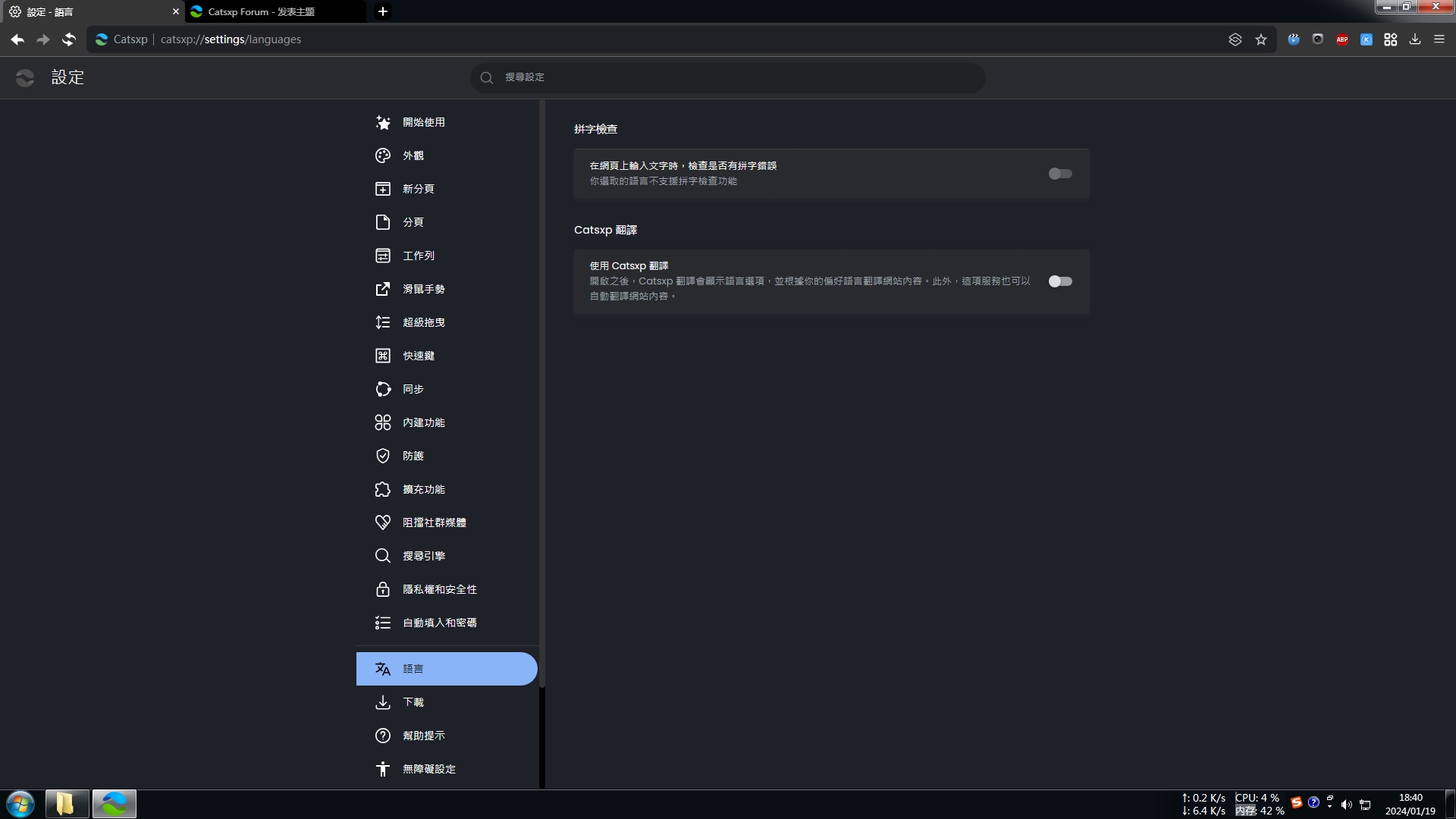Open the downloads toolbar icon
1456x819 pixels.
[x=1414, y=39]
